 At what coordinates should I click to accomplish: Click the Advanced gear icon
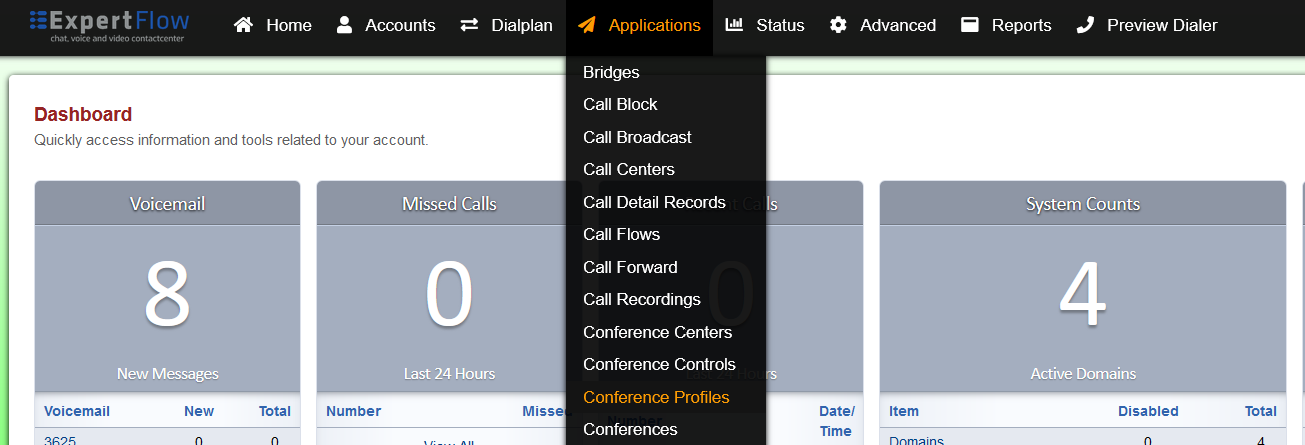838,25
